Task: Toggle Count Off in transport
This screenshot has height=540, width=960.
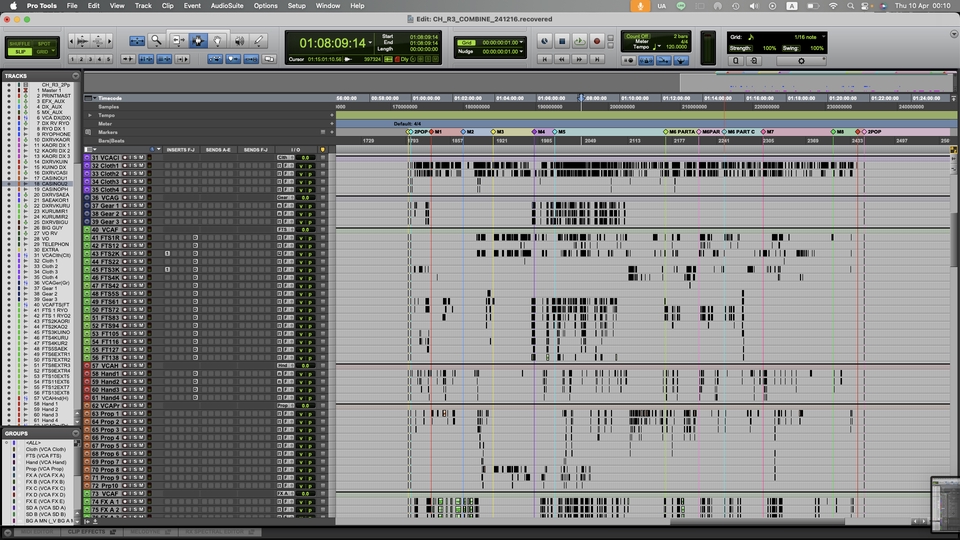Action: pyautogui.click(x=637, y=35)
